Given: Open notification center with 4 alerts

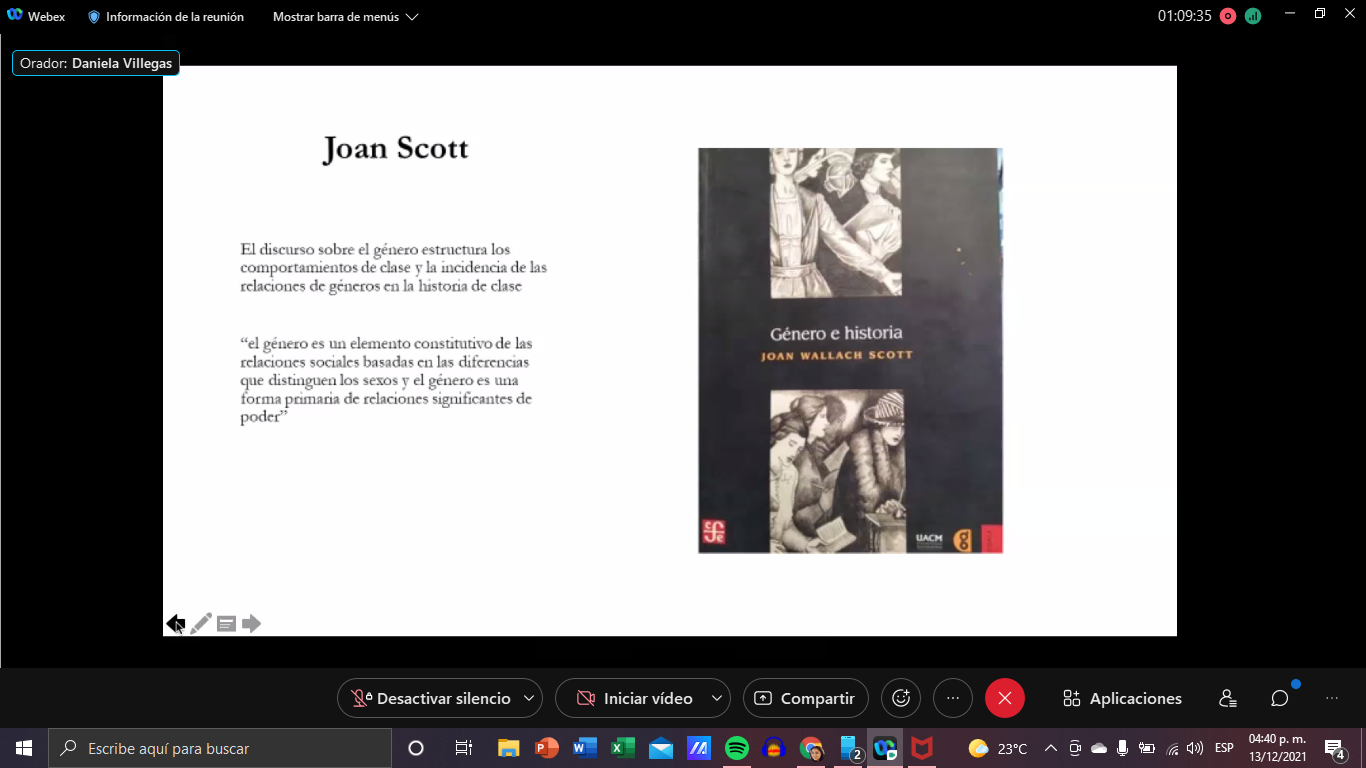Looking at the screenshot, I should (1334, 748).
